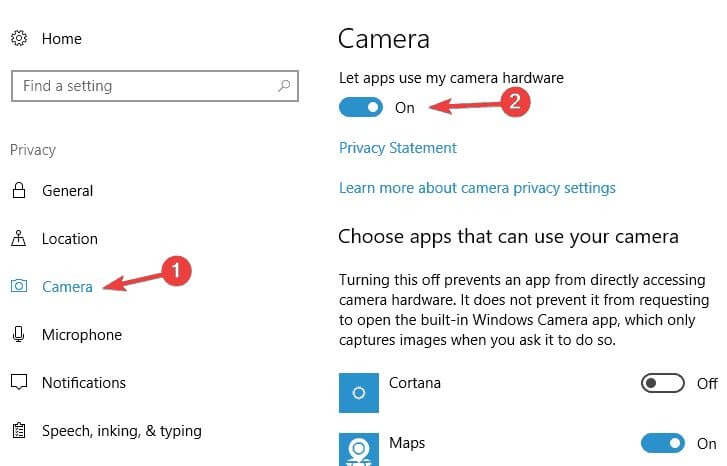The image size is (727, 466).
Task: Click the Cortana app icon
Action: tap(359, 393)
